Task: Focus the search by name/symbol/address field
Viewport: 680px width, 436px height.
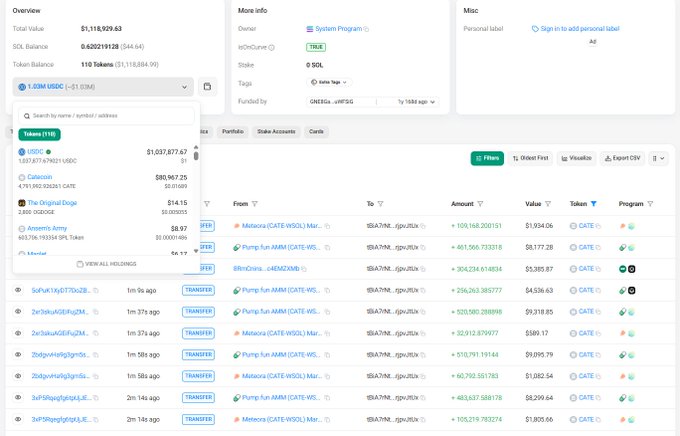Action: 106,116
